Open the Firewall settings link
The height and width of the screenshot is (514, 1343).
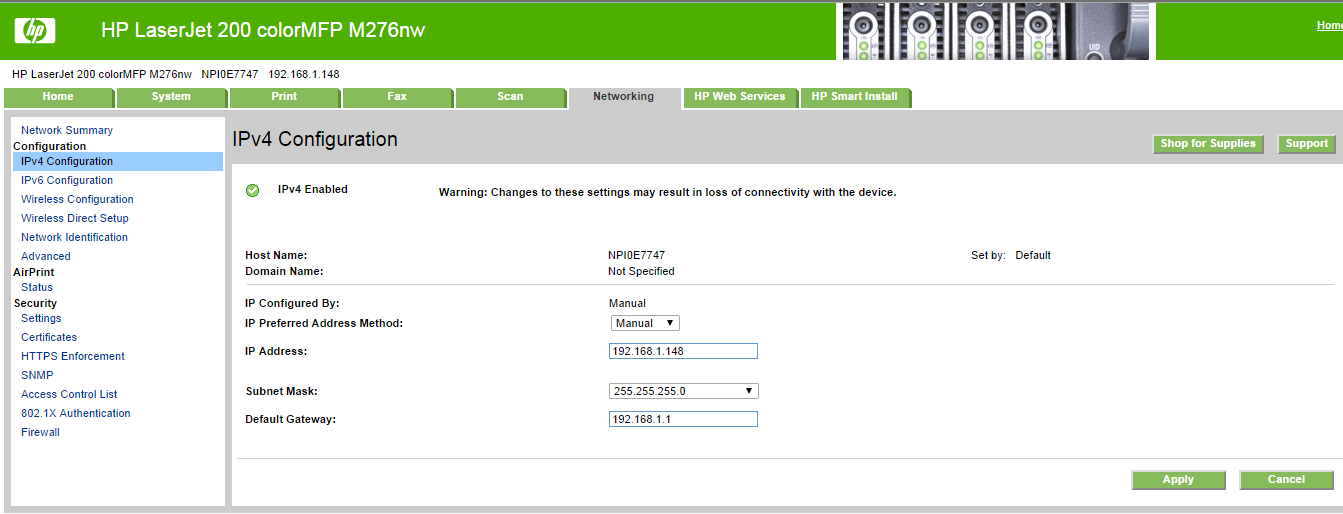pyautogui.click(x=40, y=432)
